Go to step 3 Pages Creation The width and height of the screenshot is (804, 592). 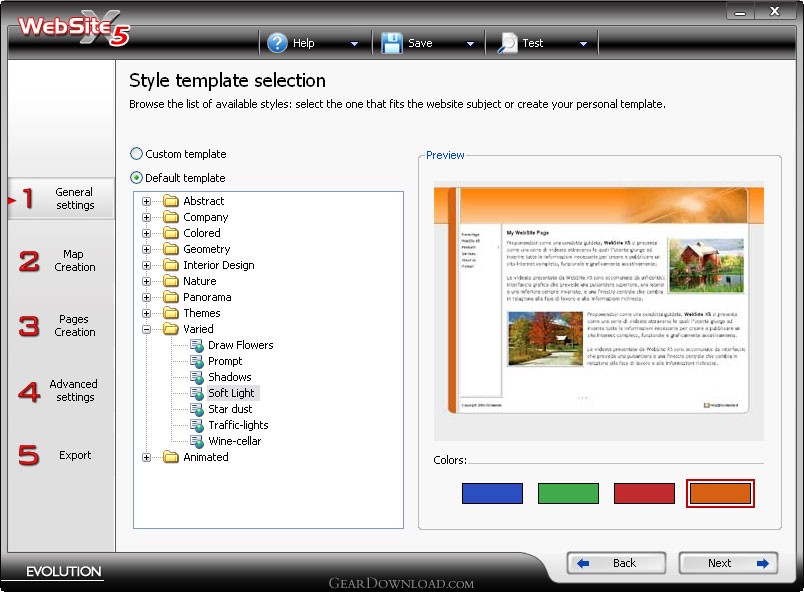tap(61, 325)
